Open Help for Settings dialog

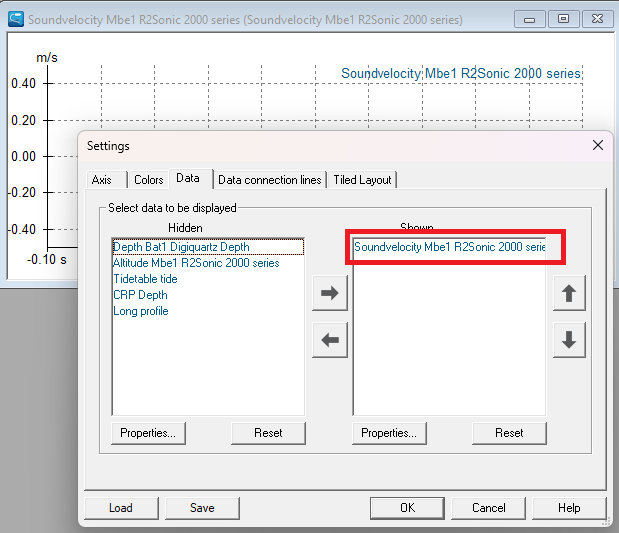coord(569,508)
